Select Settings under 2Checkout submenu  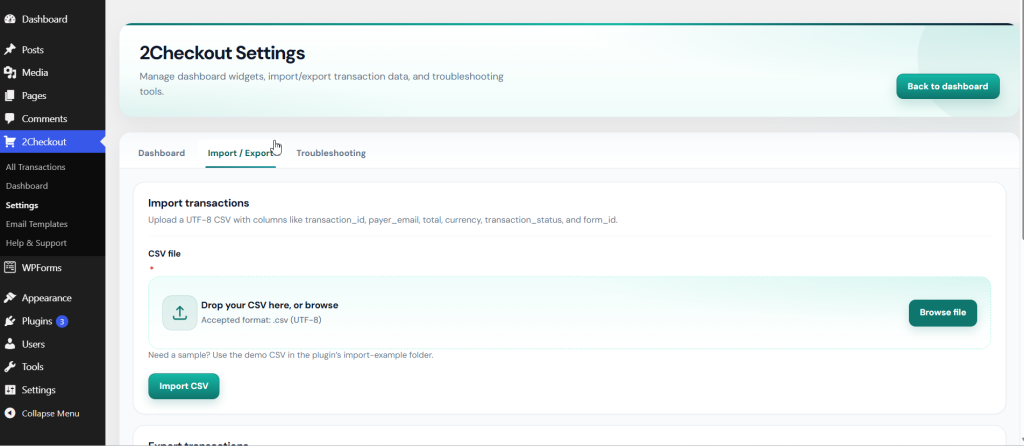point(22,205)
